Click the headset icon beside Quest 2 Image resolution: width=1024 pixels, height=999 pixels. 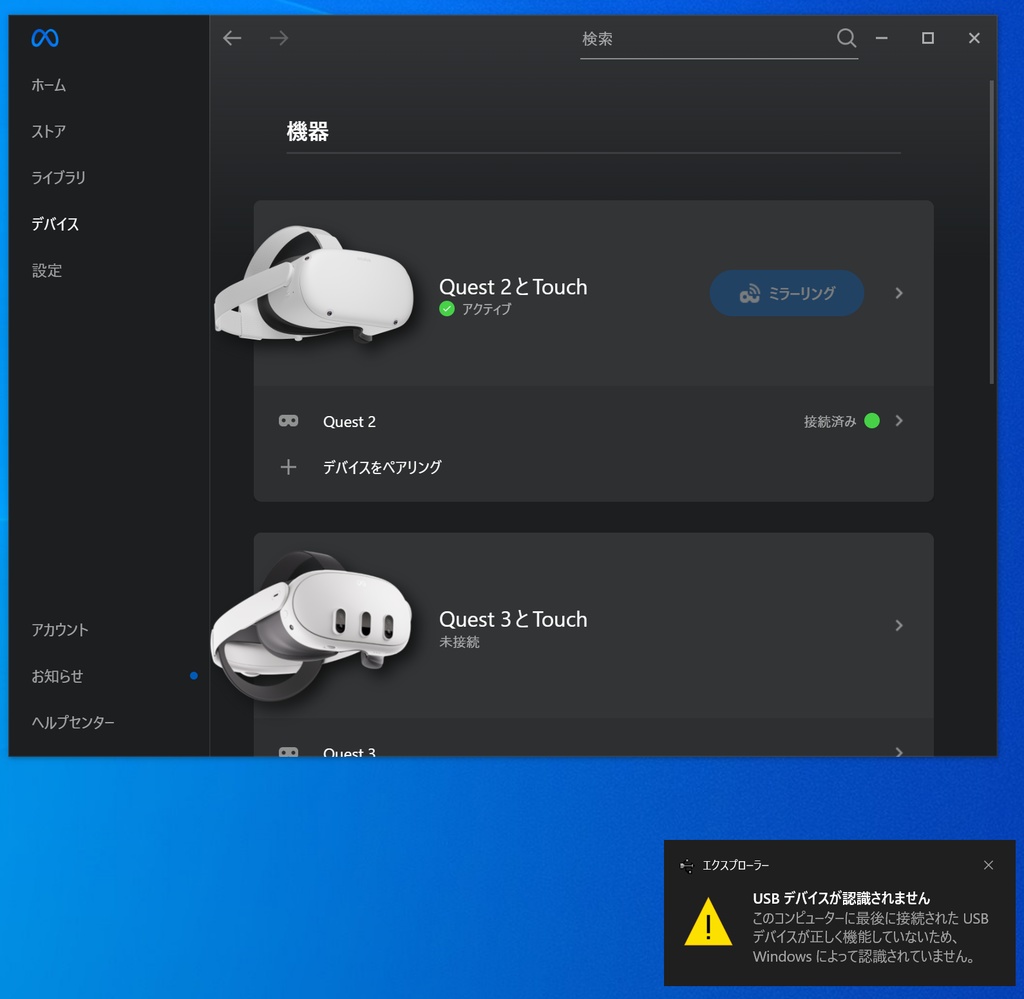point(288,421)
